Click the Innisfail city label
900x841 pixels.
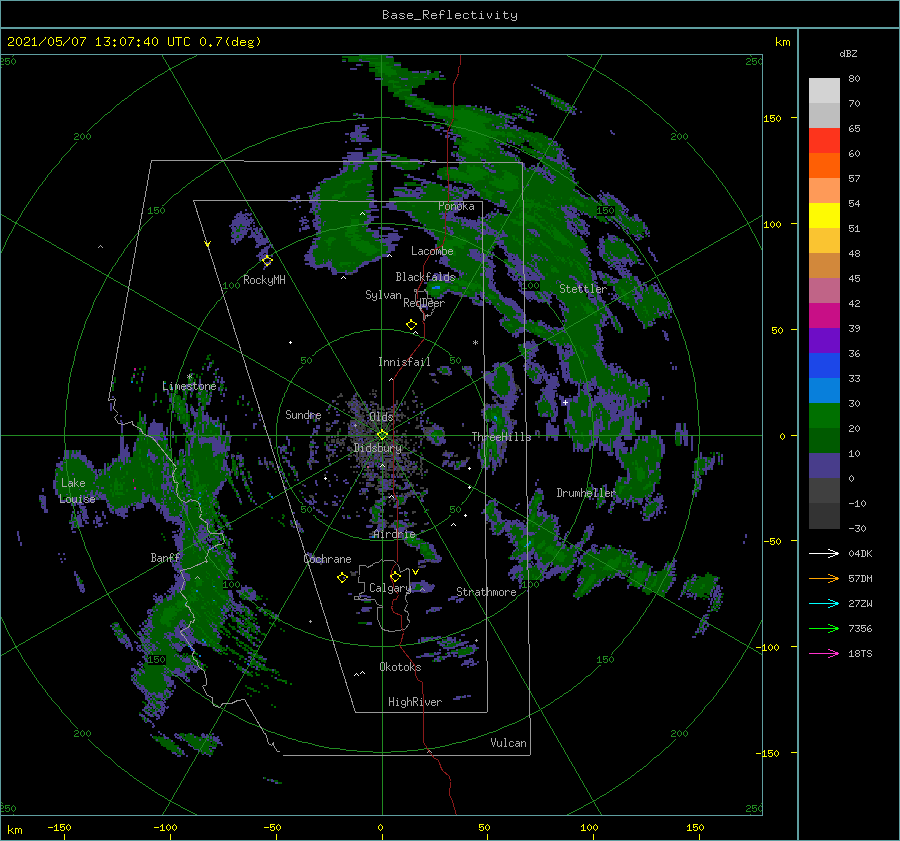click(x=404, y=362)
